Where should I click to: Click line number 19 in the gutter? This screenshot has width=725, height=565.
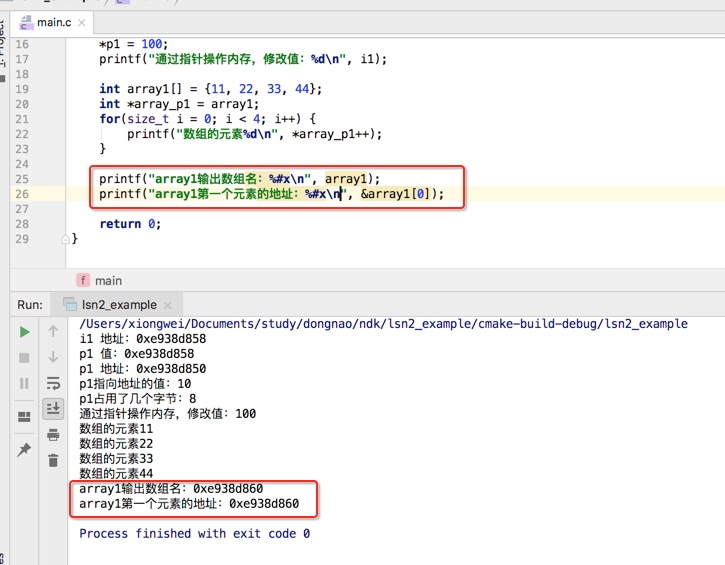click(x=22, y=89)
